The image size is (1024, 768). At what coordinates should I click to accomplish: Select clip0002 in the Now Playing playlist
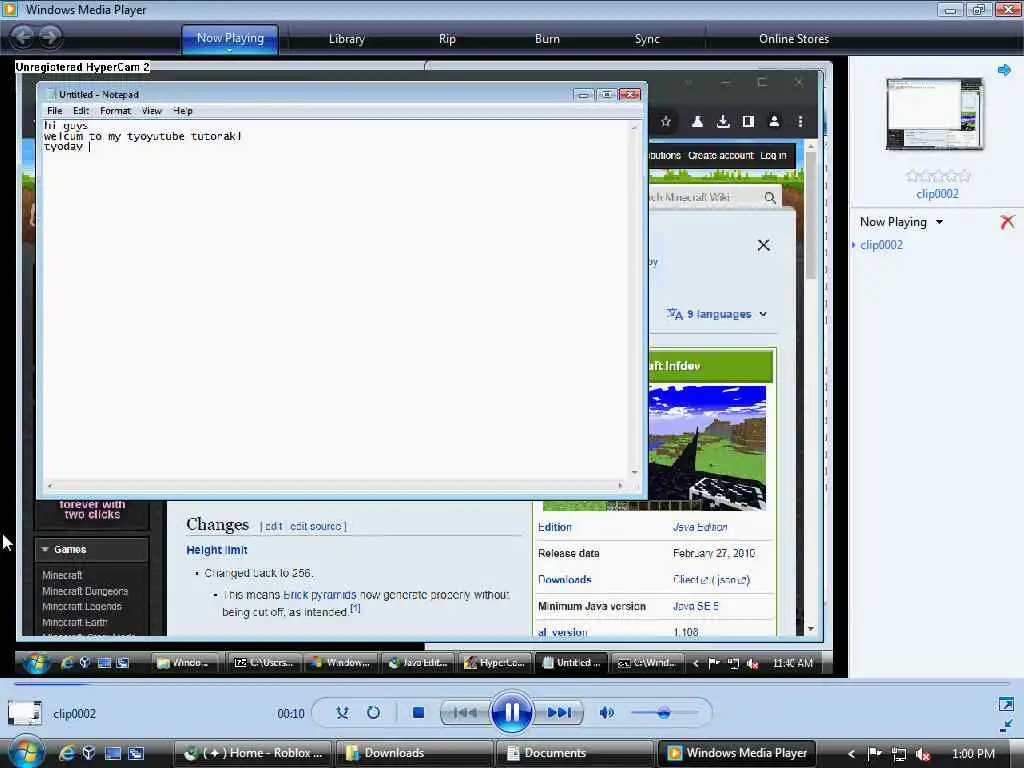tap(881, 245)
